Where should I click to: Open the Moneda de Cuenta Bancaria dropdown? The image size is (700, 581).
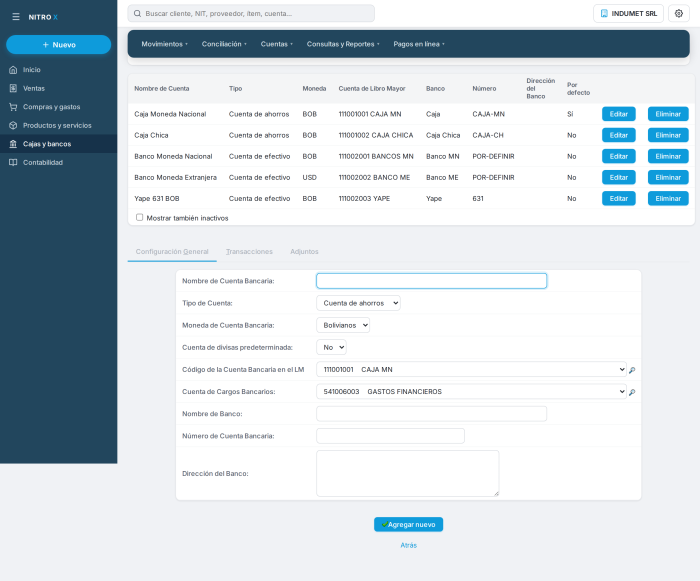pos(343,325)
